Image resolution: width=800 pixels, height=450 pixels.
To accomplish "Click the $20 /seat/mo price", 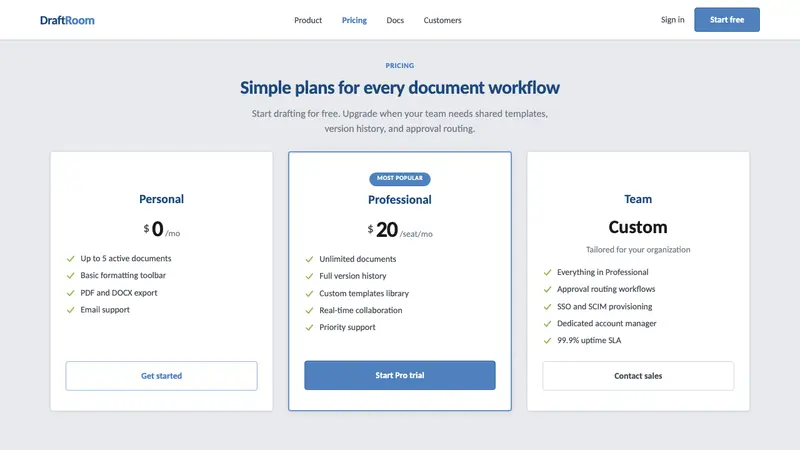I will click(399, 230).
